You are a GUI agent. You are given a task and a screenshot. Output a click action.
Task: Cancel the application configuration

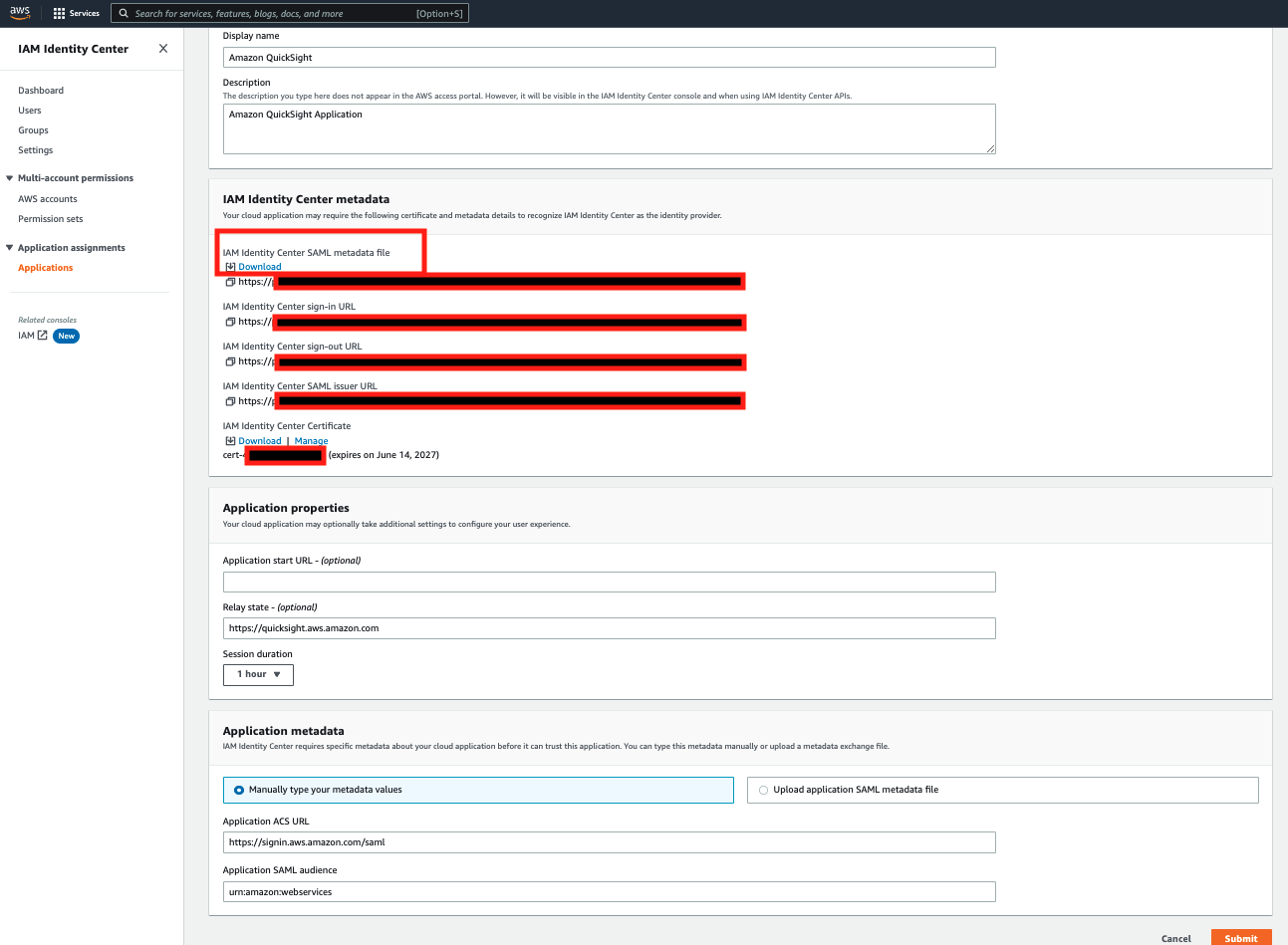pos(1176,938)
